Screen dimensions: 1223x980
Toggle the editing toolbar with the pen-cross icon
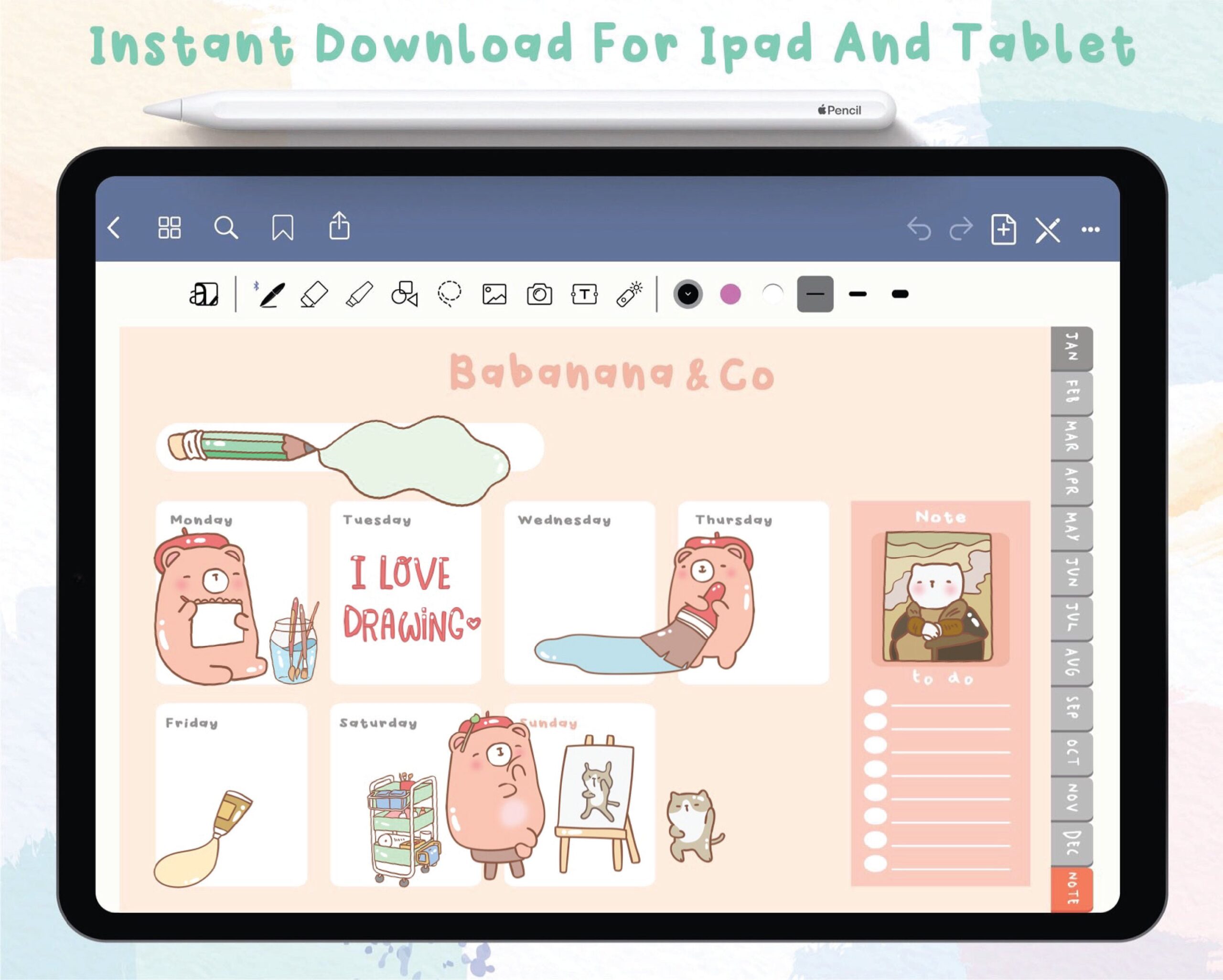tap(1047, 230)
